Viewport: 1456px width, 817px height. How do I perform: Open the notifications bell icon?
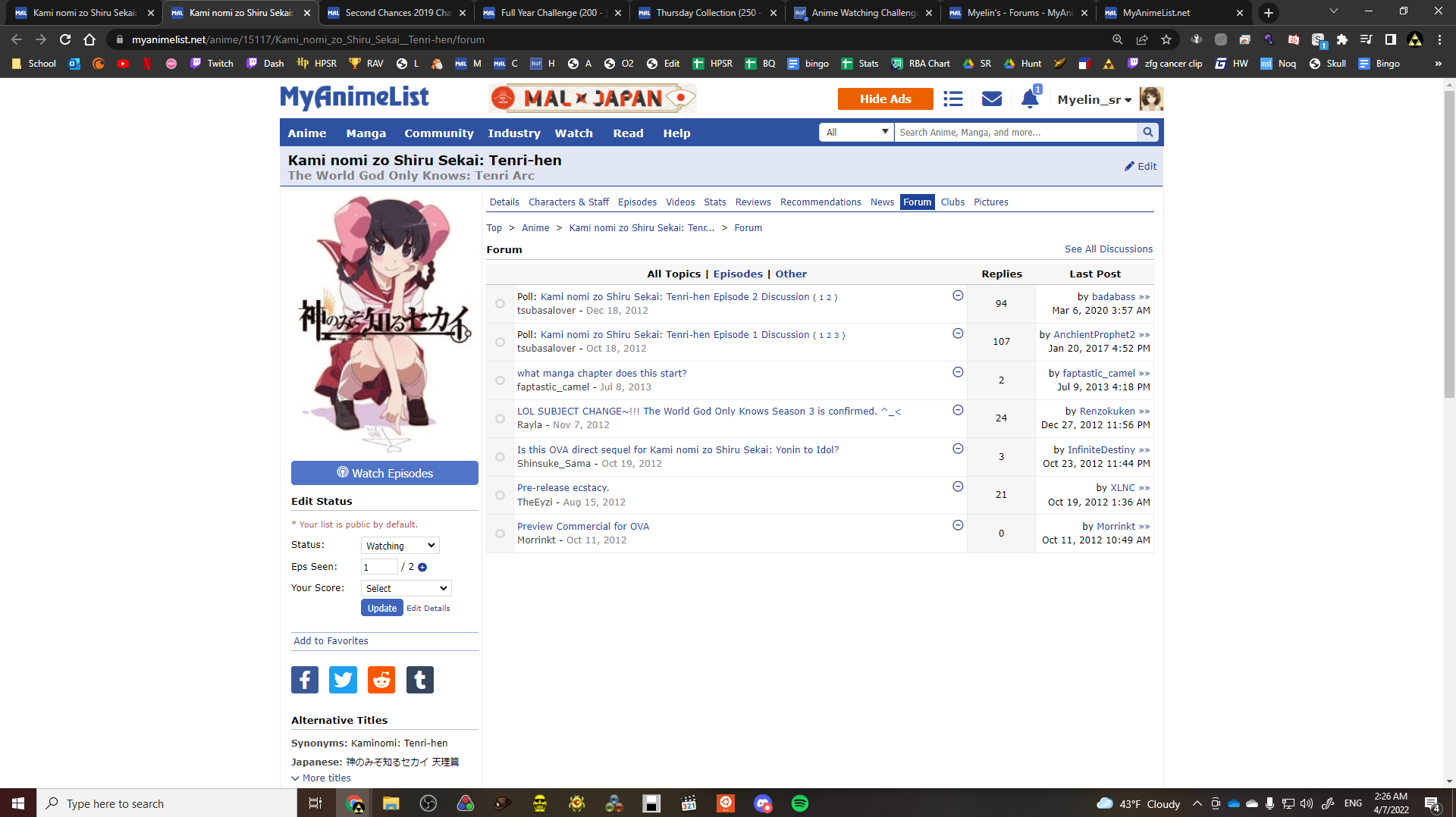(1029, 99)
